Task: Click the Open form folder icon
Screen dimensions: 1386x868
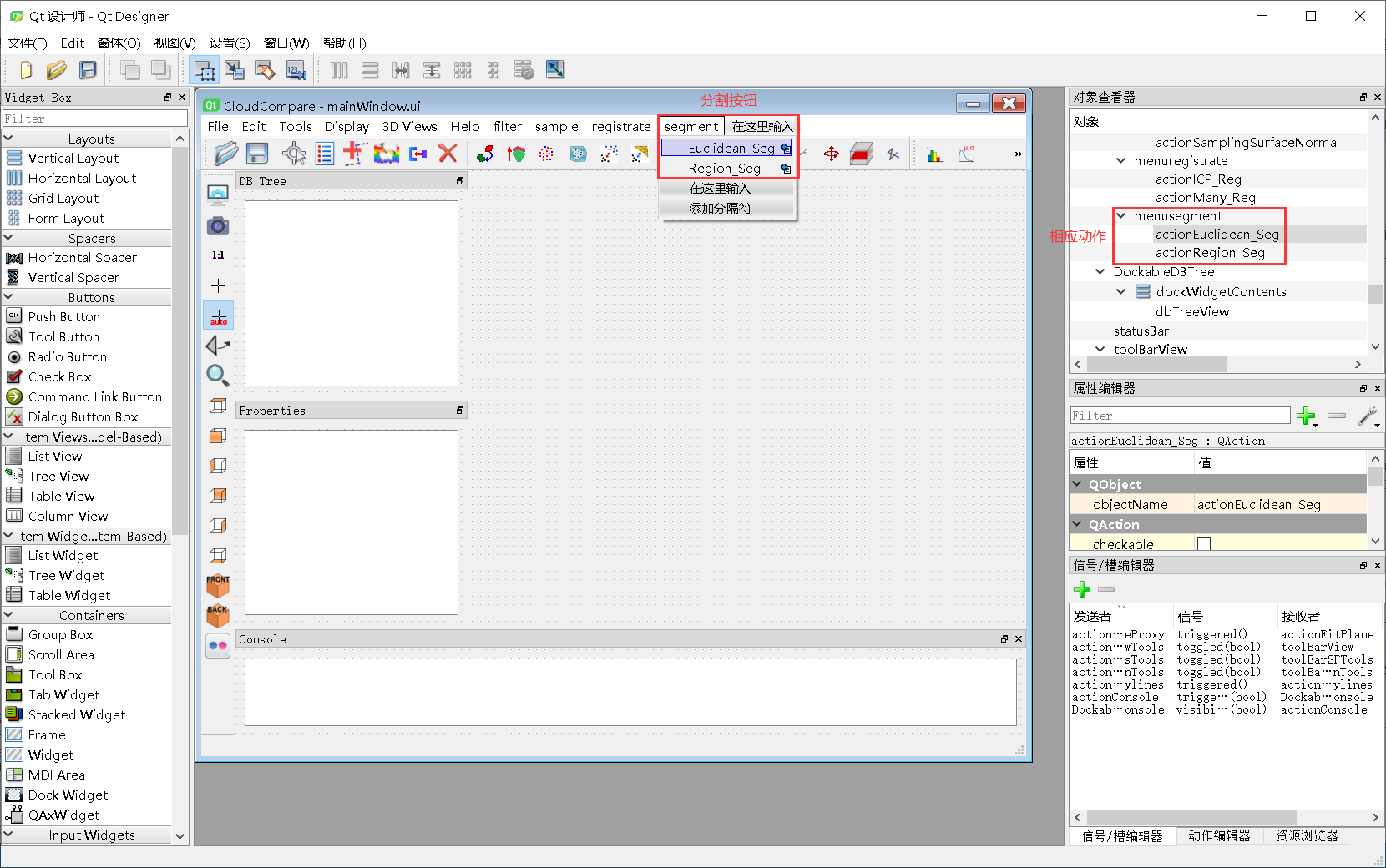Action: (57, 70)
